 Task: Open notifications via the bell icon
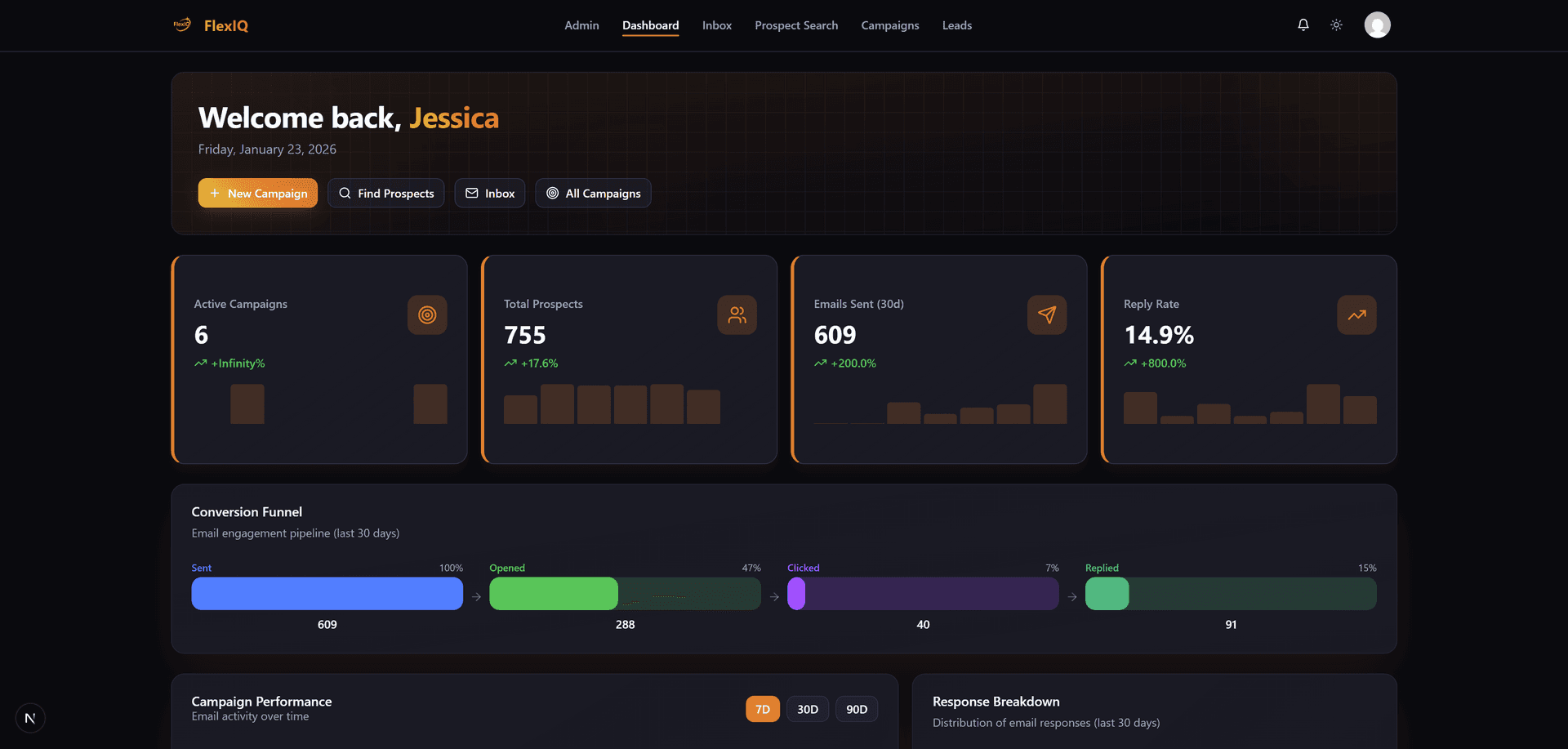1302,25
